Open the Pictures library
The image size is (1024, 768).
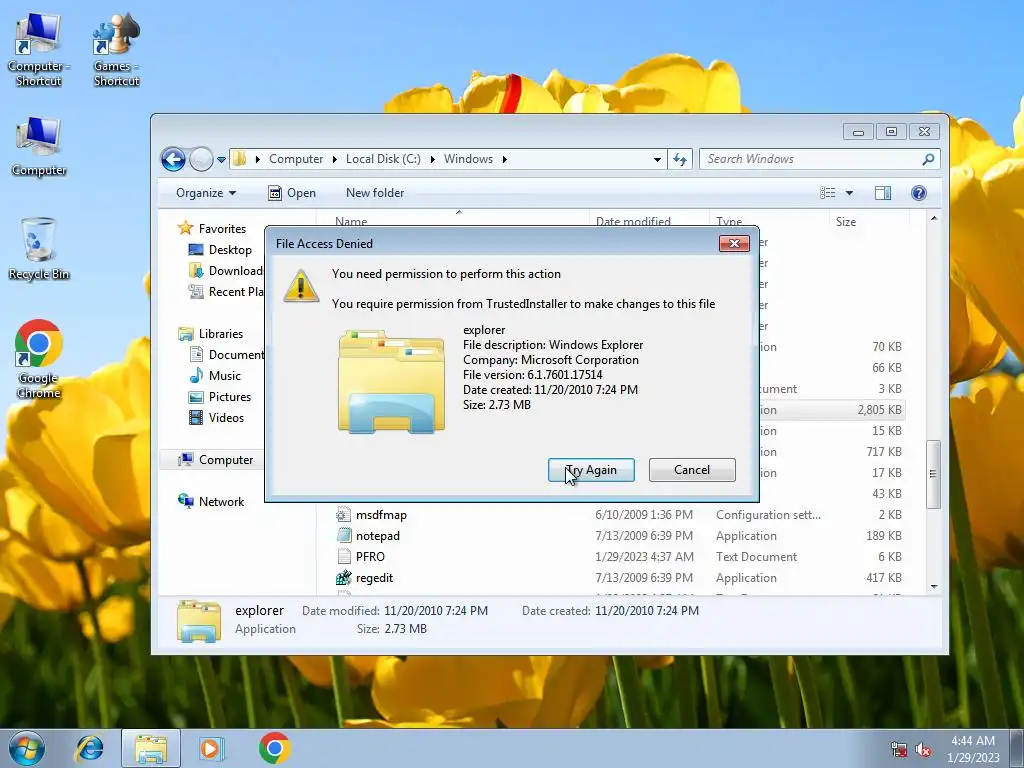[x=220, y=396]
